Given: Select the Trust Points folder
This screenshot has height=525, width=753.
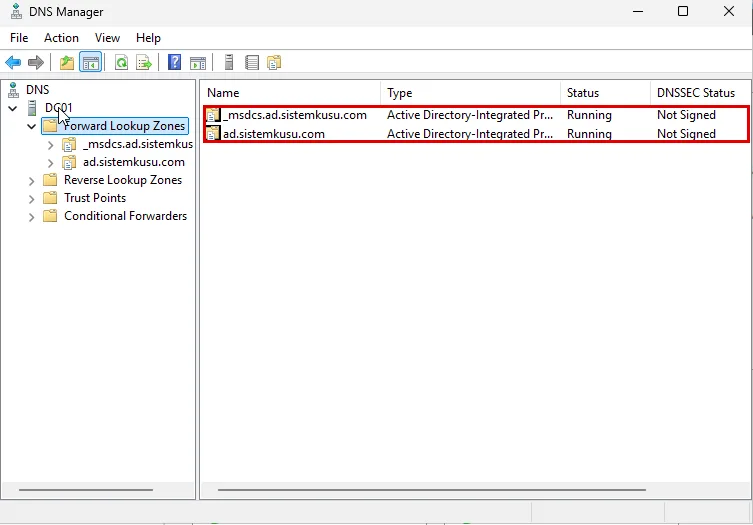Looking at the screenshot, I should click(x=95, y=198).
